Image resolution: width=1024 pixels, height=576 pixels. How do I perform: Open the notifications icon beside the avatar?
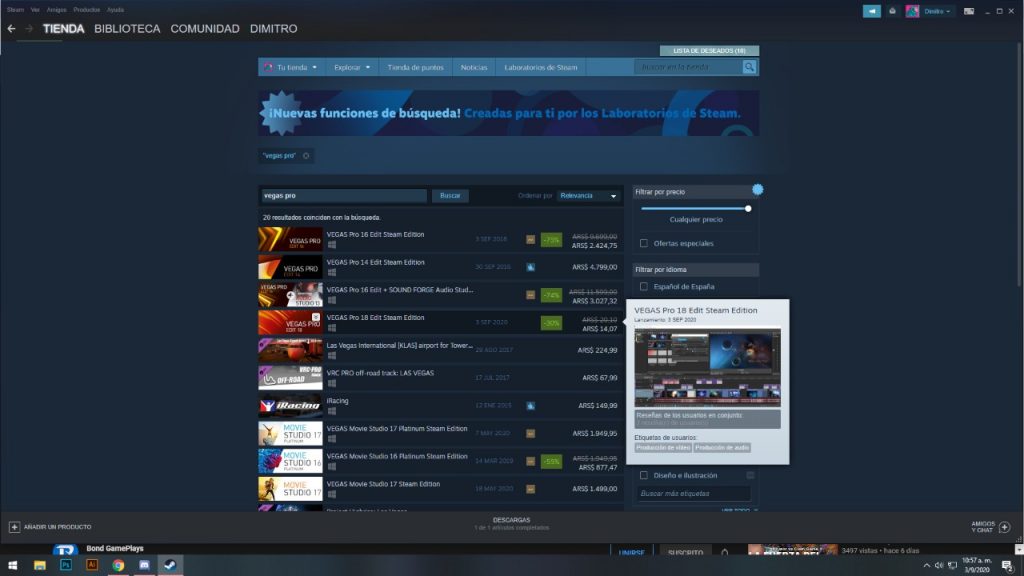[892, 11]
